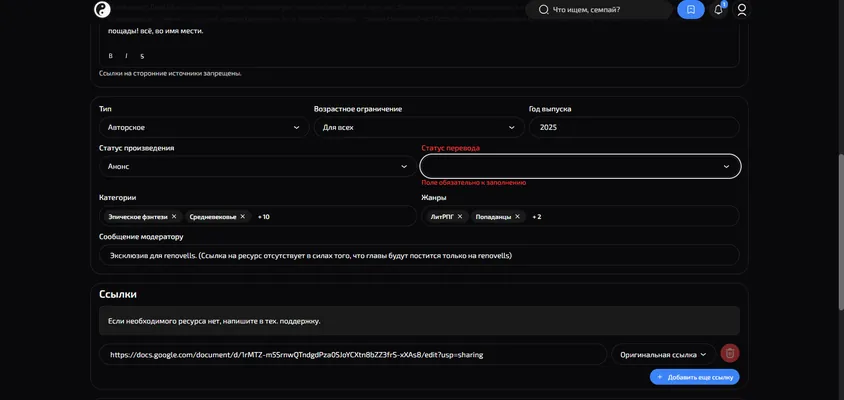
Task: Click the Год выпуска field with 2025
Action: pyautogui.click(x=634, y=128)
